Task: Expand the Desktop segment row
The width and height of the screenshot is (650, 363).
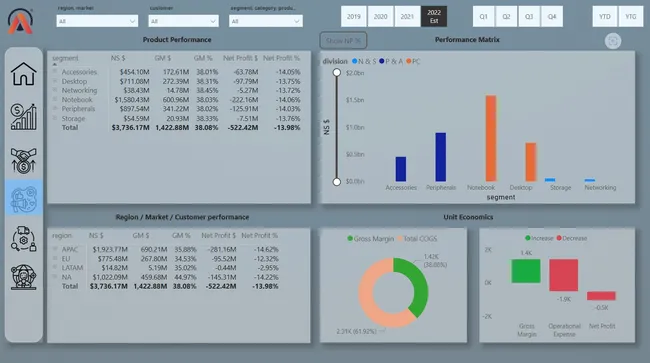Action: point(55,81)
